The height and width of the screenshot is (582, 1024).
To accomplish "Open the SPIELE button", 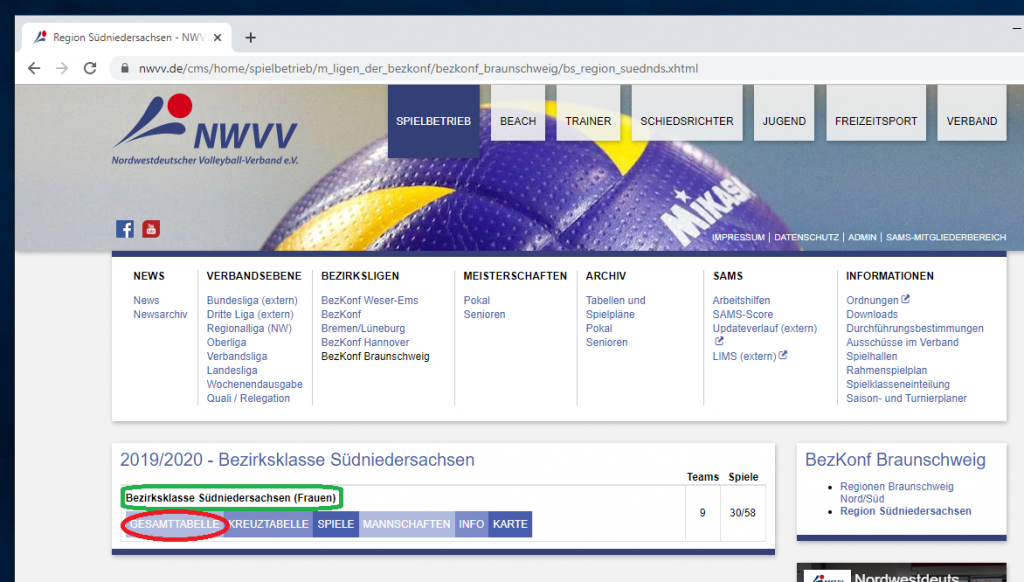I will tap(336, 524).
